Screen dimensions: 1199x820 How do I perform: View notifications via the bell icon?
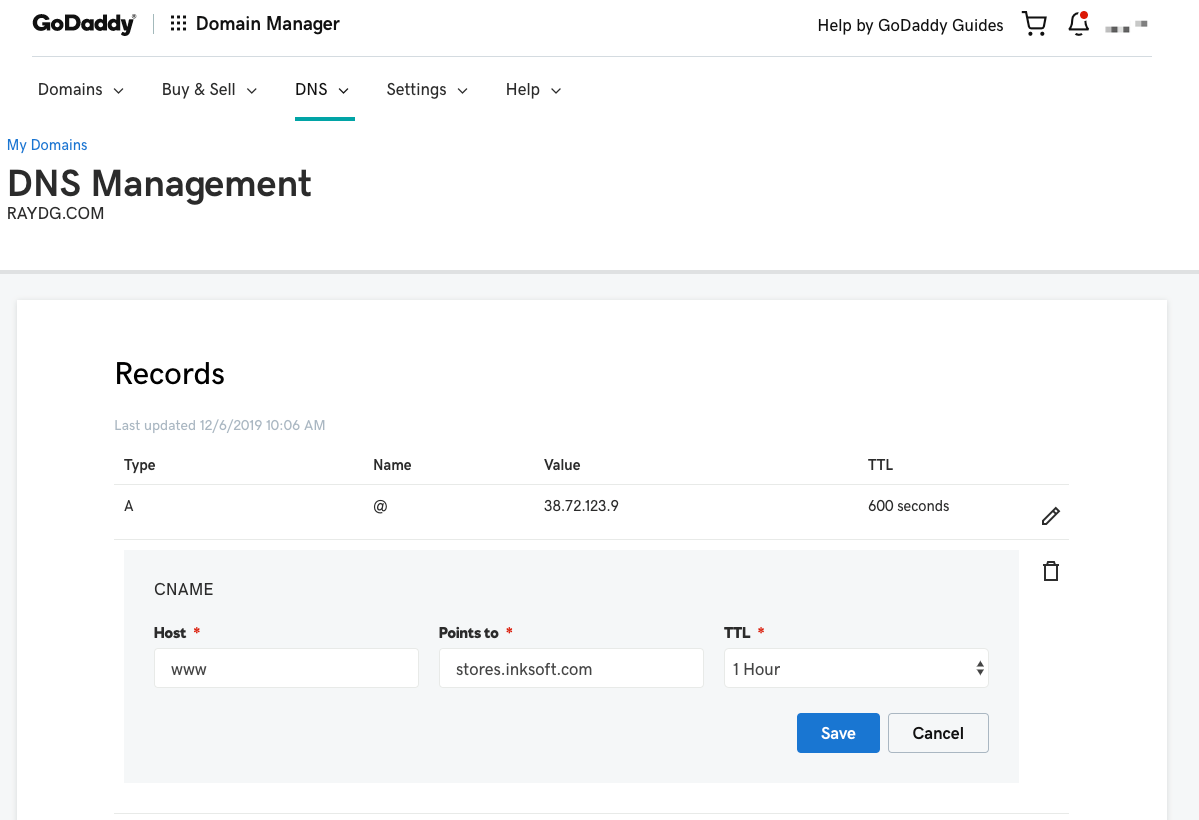tap(1078, 24)
